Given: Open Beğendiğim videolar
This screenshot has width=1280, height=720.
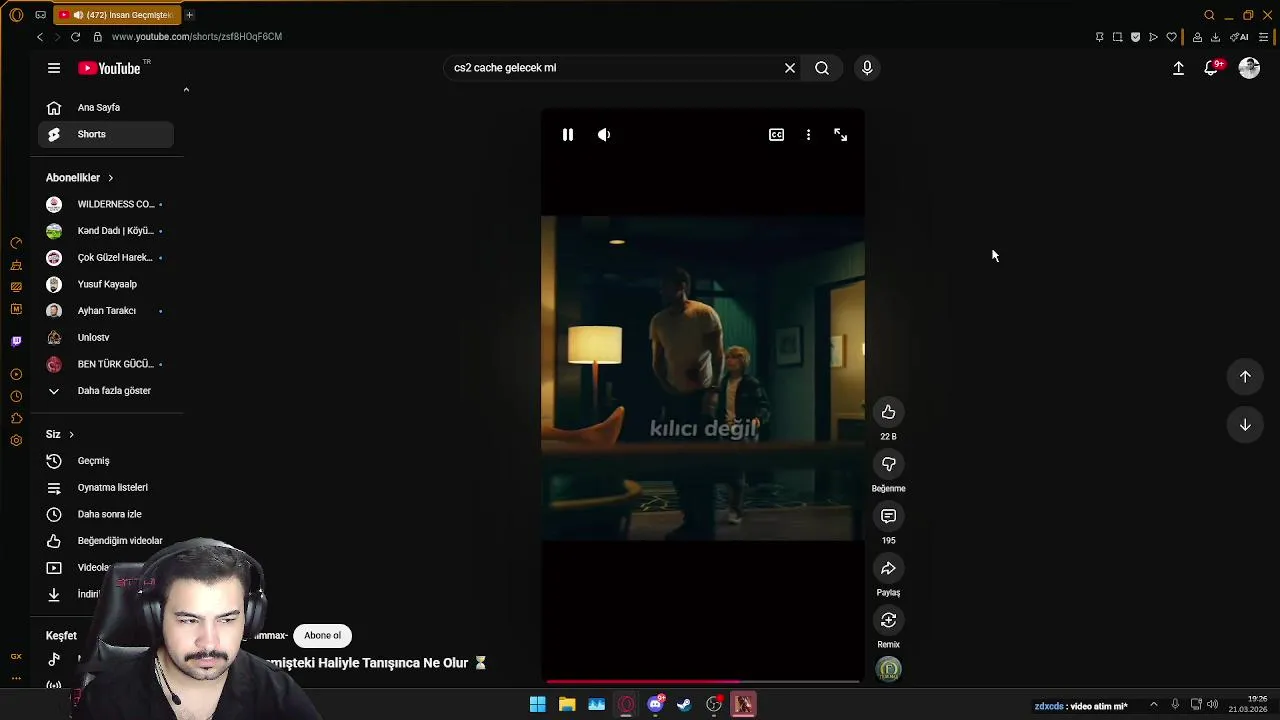Looking at the screenshot, I should [x=106, y=541].
